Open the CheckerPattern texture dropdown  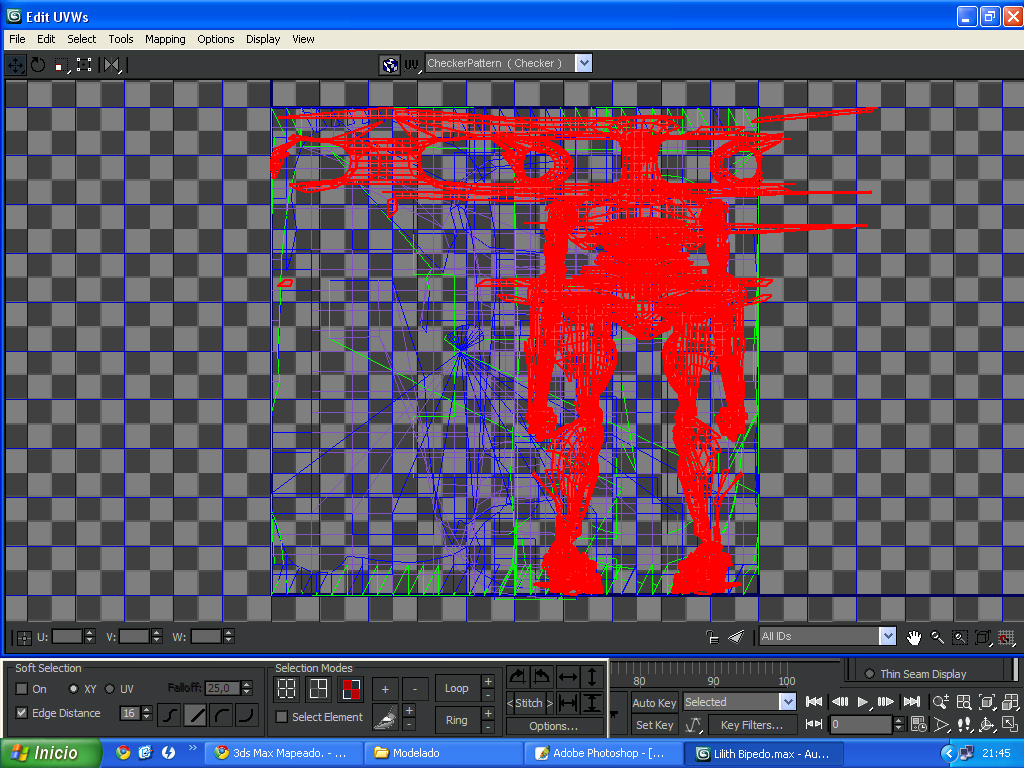pos(584,63)
